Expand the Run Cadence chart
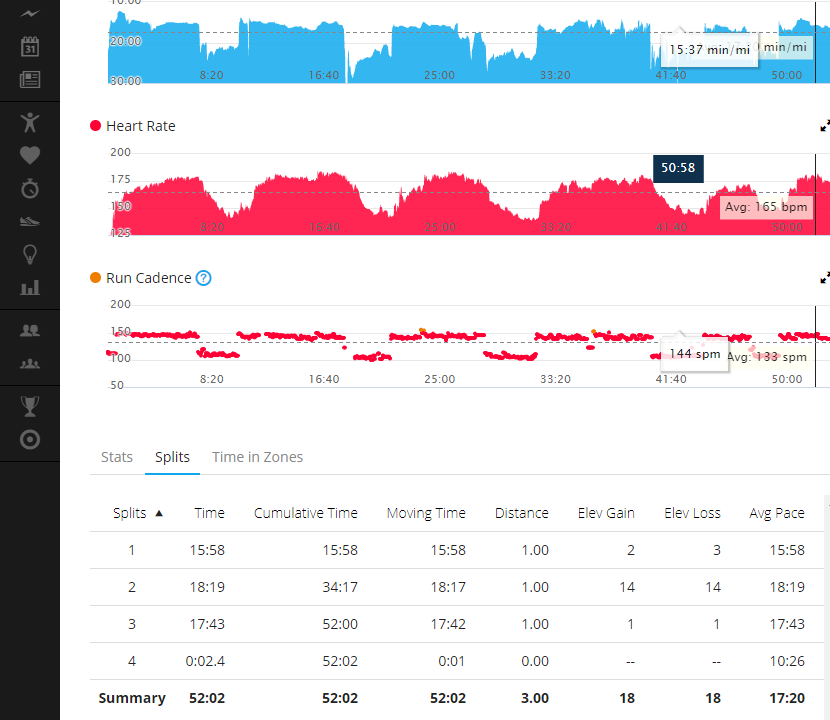The width and height of the screenshot is (830, 720). click(x=824, y=278)
